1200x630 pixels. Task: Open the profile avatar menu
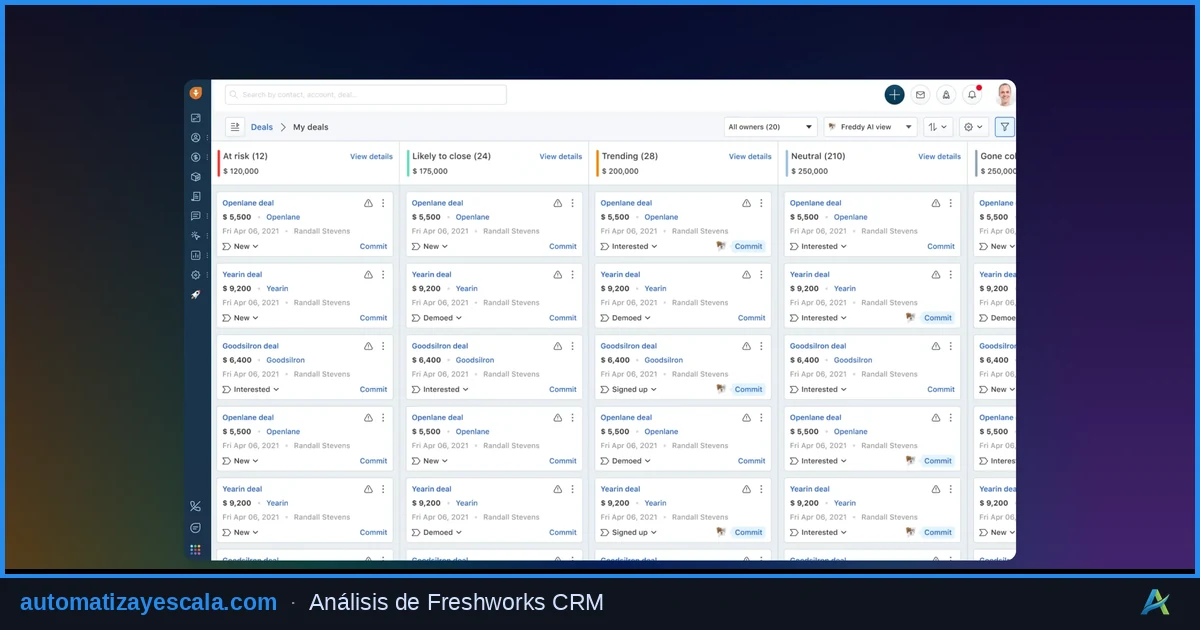point(1003,94)
